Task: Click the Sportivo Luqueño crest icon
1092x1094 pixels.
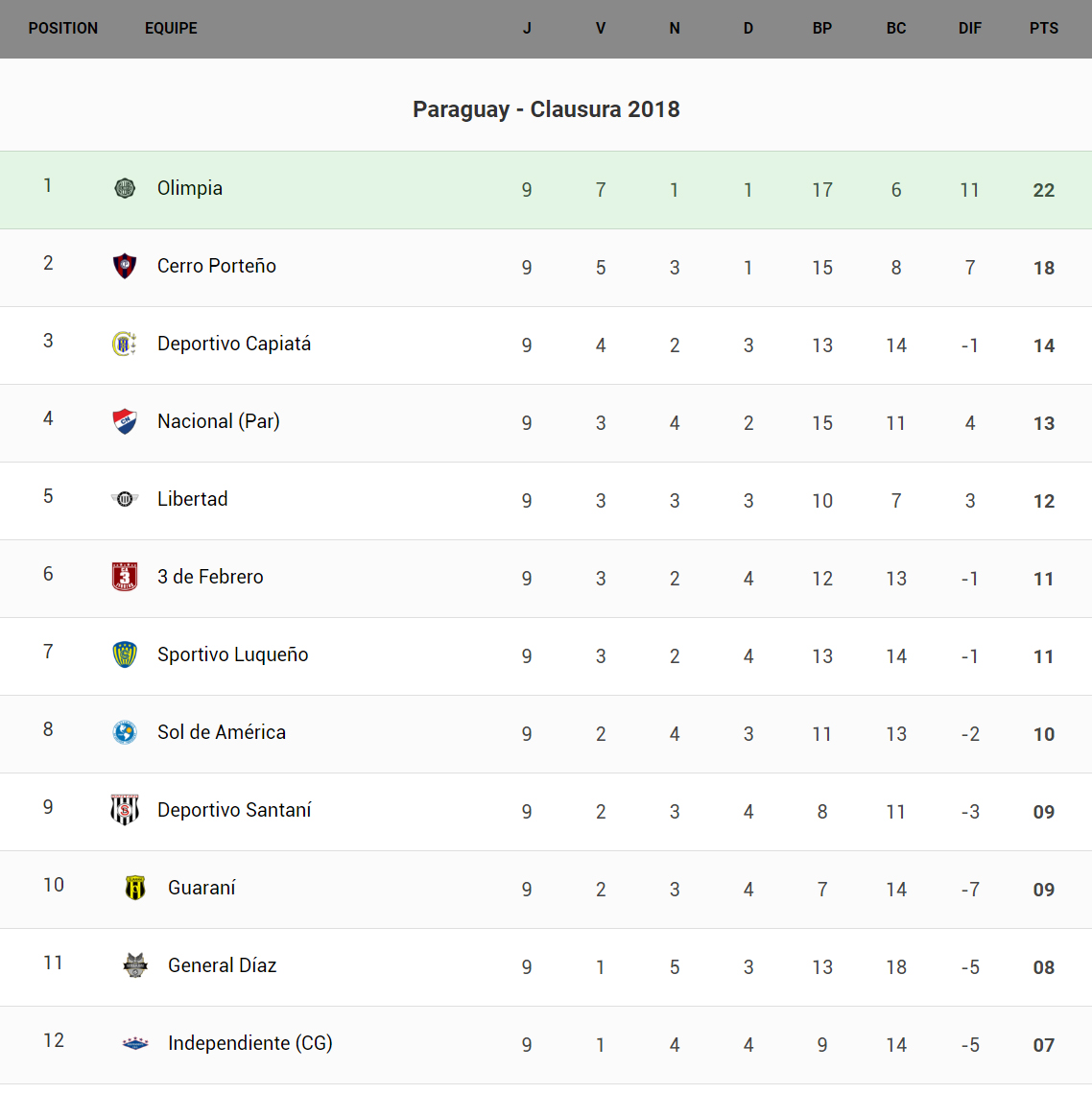Action: tap(125, 654)
